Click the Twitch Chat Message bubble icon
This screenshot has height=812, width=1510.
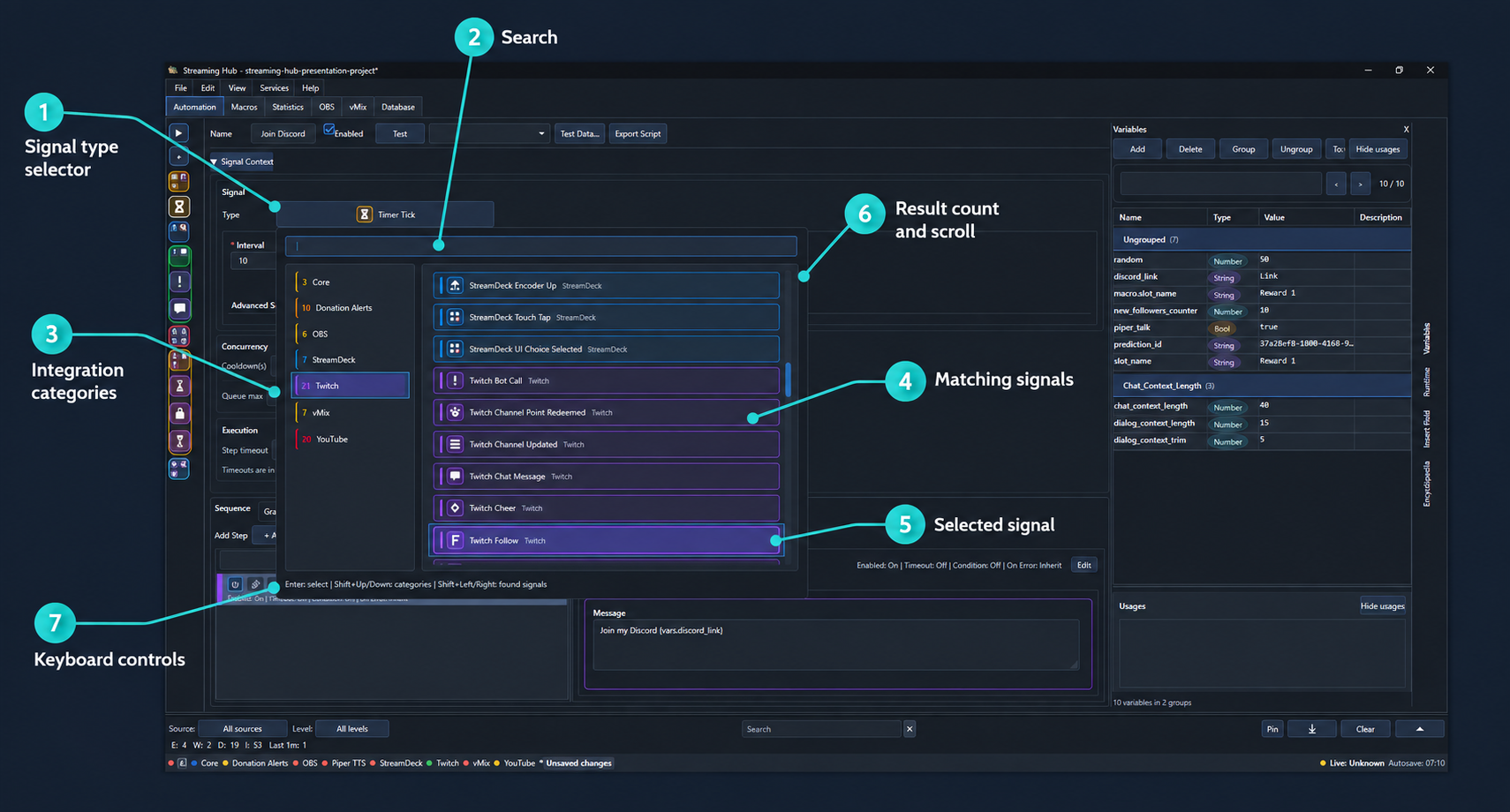(455, 476)
